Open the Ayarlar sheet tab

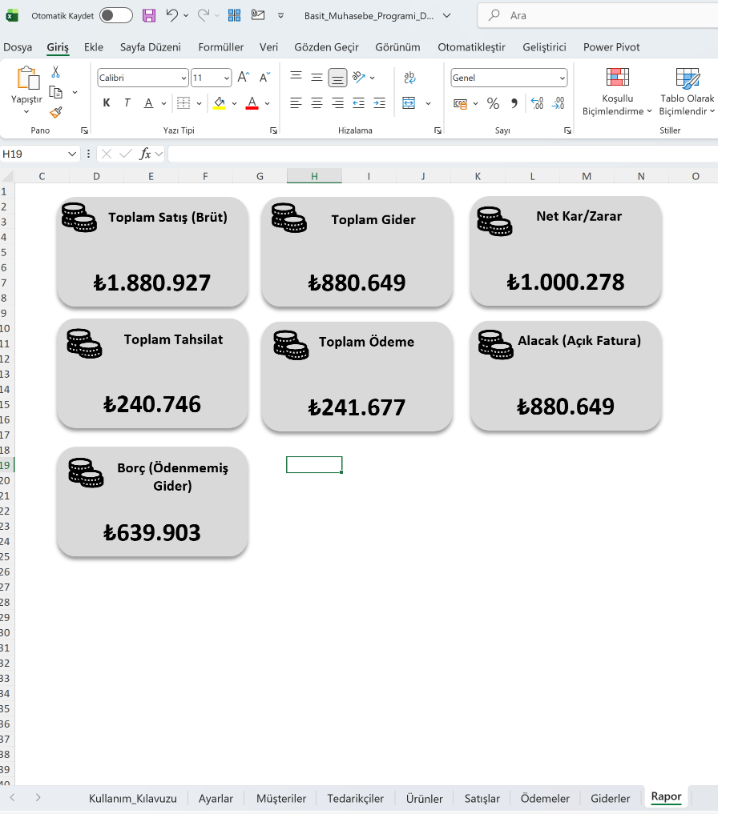pos(215,798)
